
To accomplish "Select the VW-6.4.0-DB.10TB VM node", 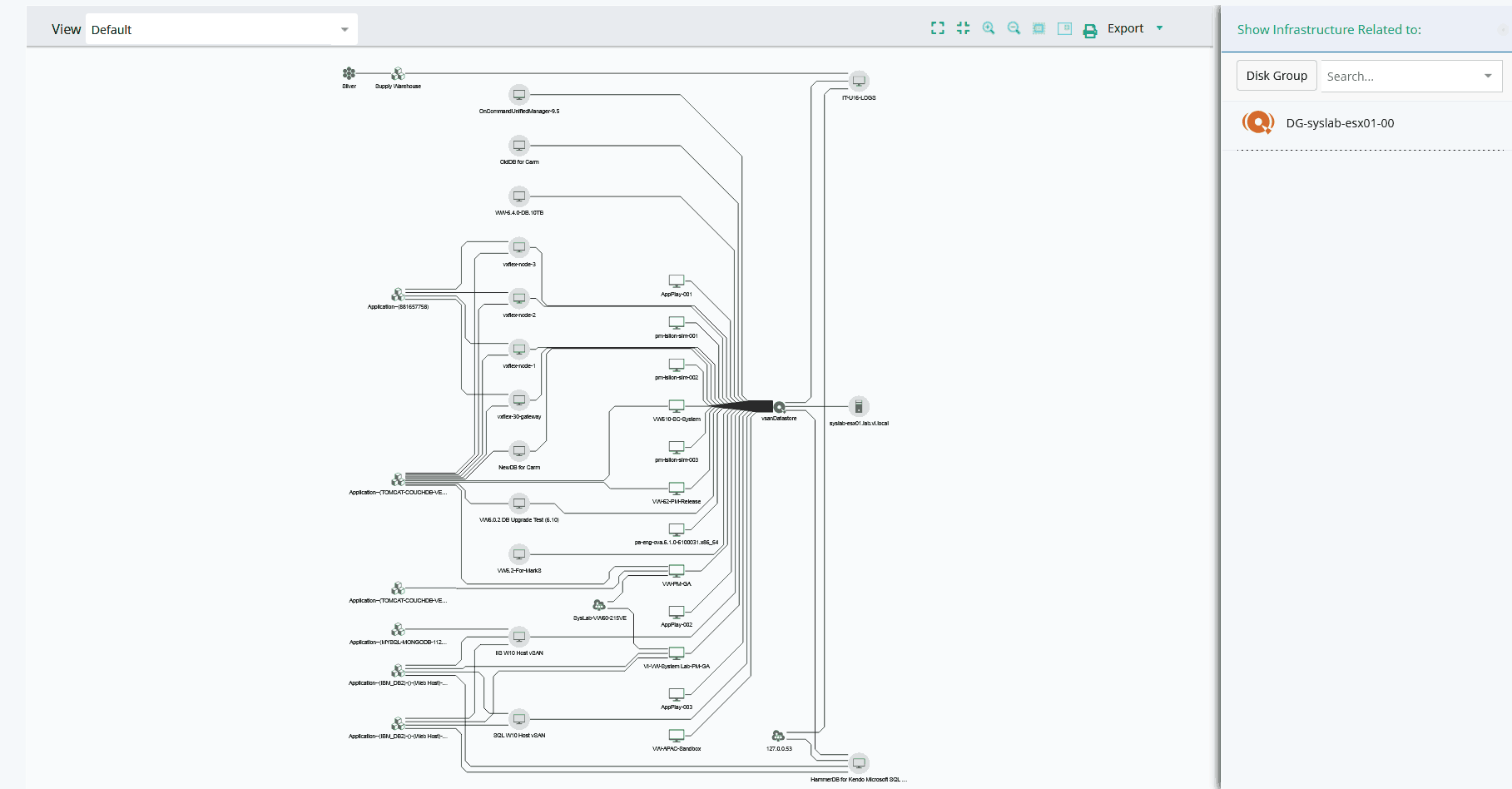I will coord(519,196).
